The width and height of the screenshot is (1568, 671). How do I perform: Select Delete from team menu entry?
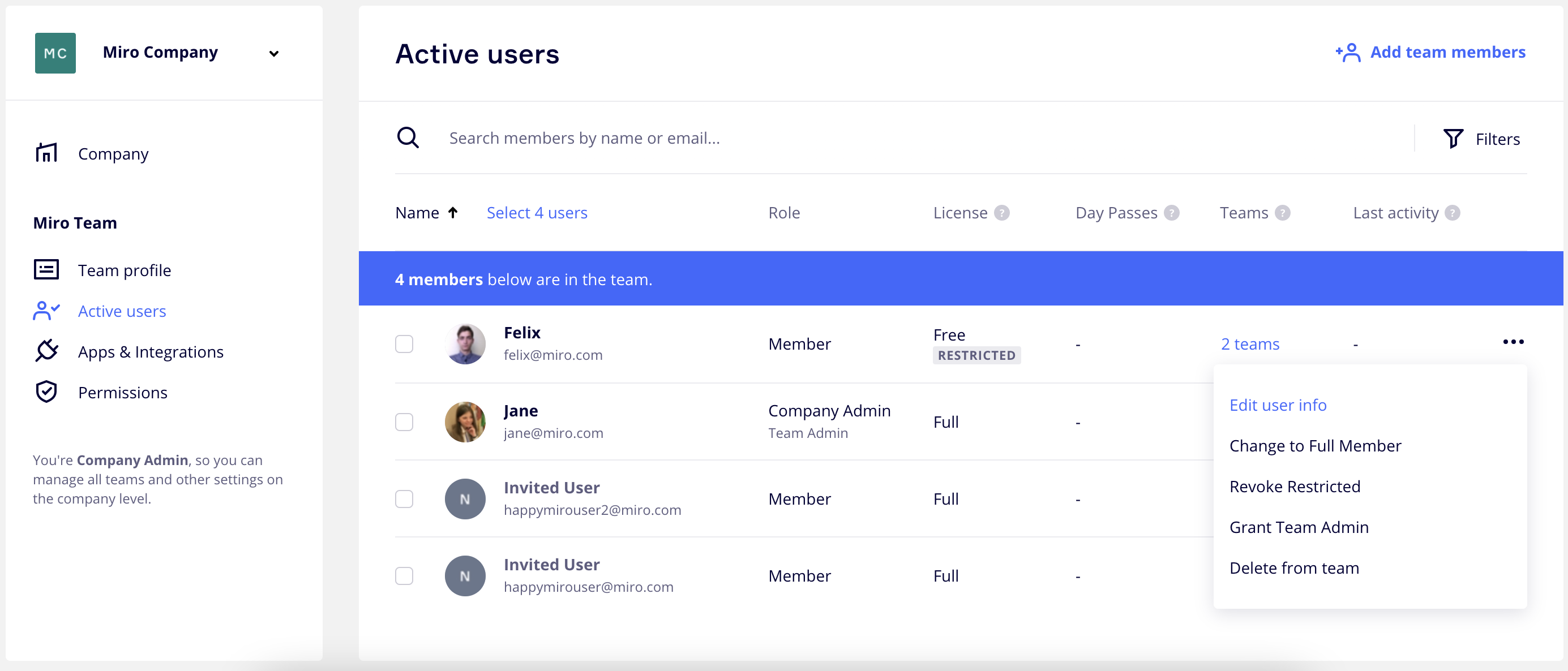tap(1293, 567)
